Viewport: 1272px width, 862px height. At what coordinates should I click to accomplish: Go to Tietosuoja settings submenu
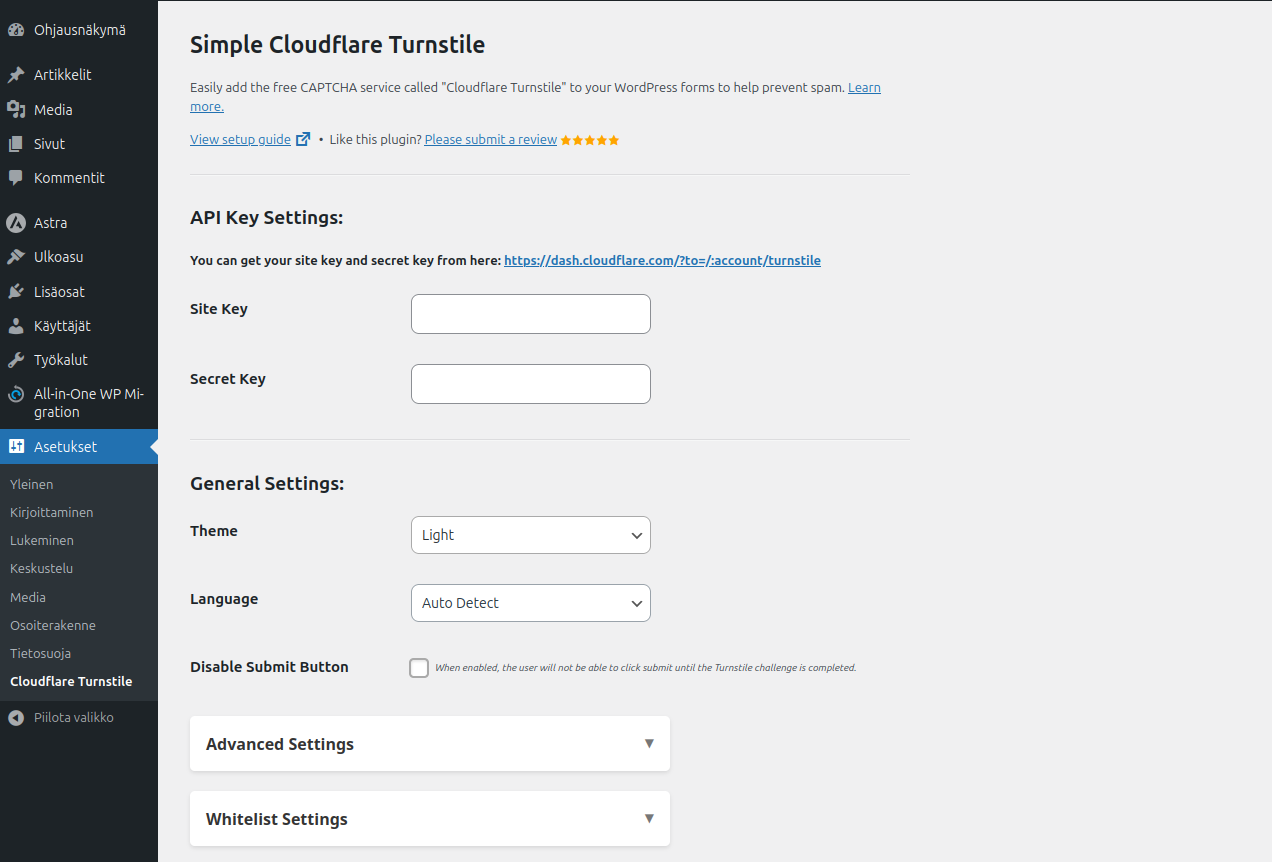point(41,653)
